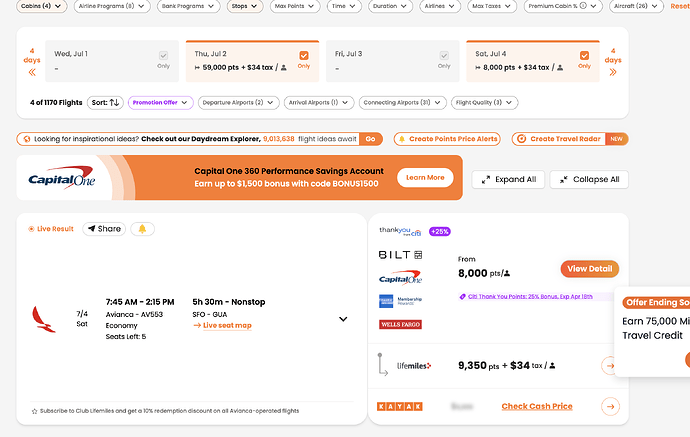Open Departure Airports (2) filter
The image size is (690, 437).
coord(239,103)
